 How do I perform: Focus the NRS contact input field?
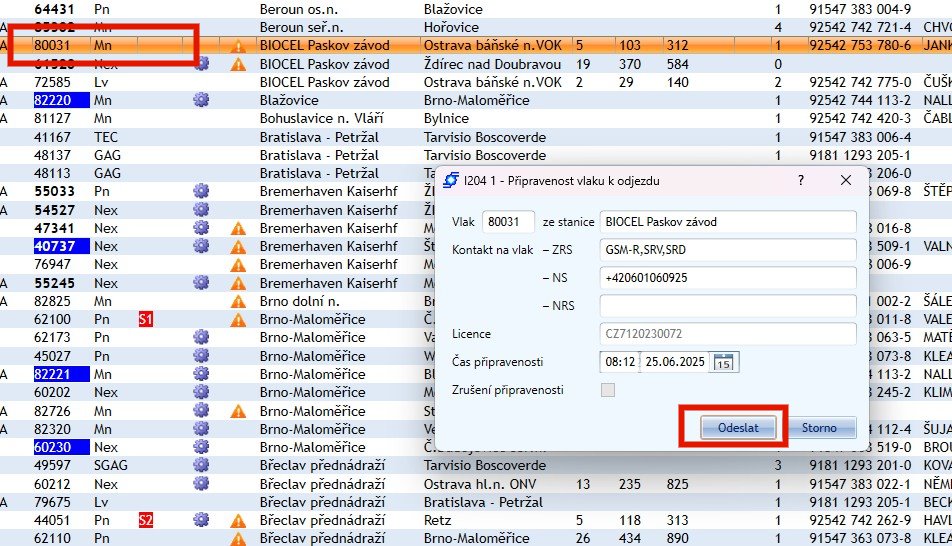coord(727,306)
